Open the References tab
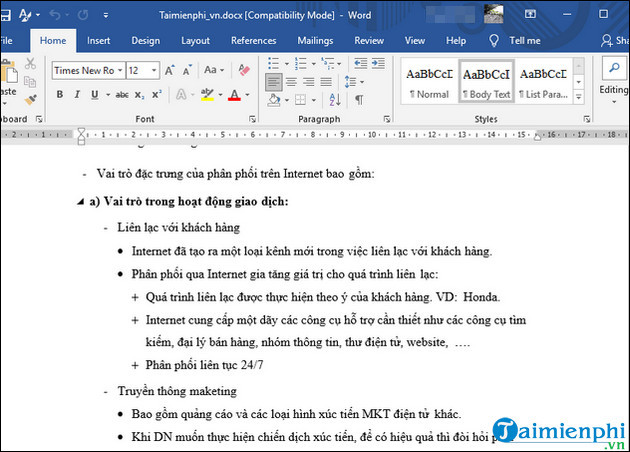Image resolution: width=630 pixels, height=452 pixels. pyautogui.click(x=254, y=41)
